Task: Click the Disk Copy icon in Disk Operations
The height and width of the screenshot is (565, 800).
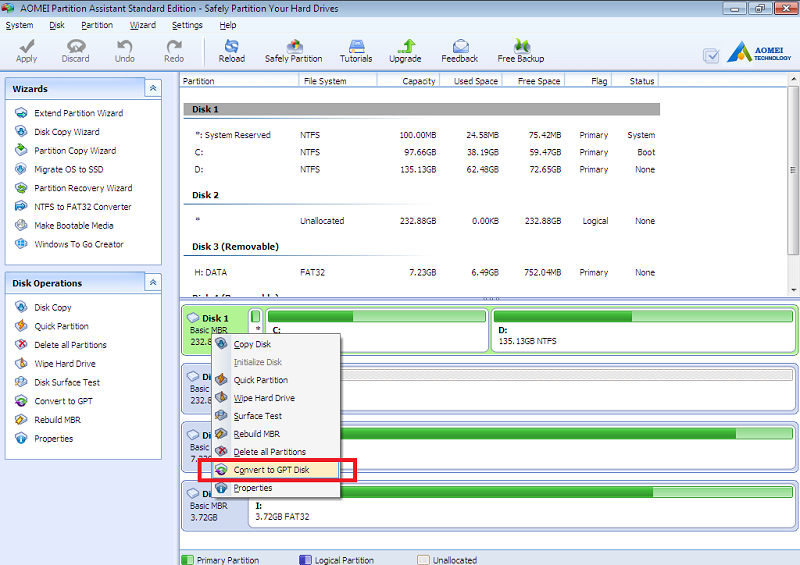Action: point(21,307)
